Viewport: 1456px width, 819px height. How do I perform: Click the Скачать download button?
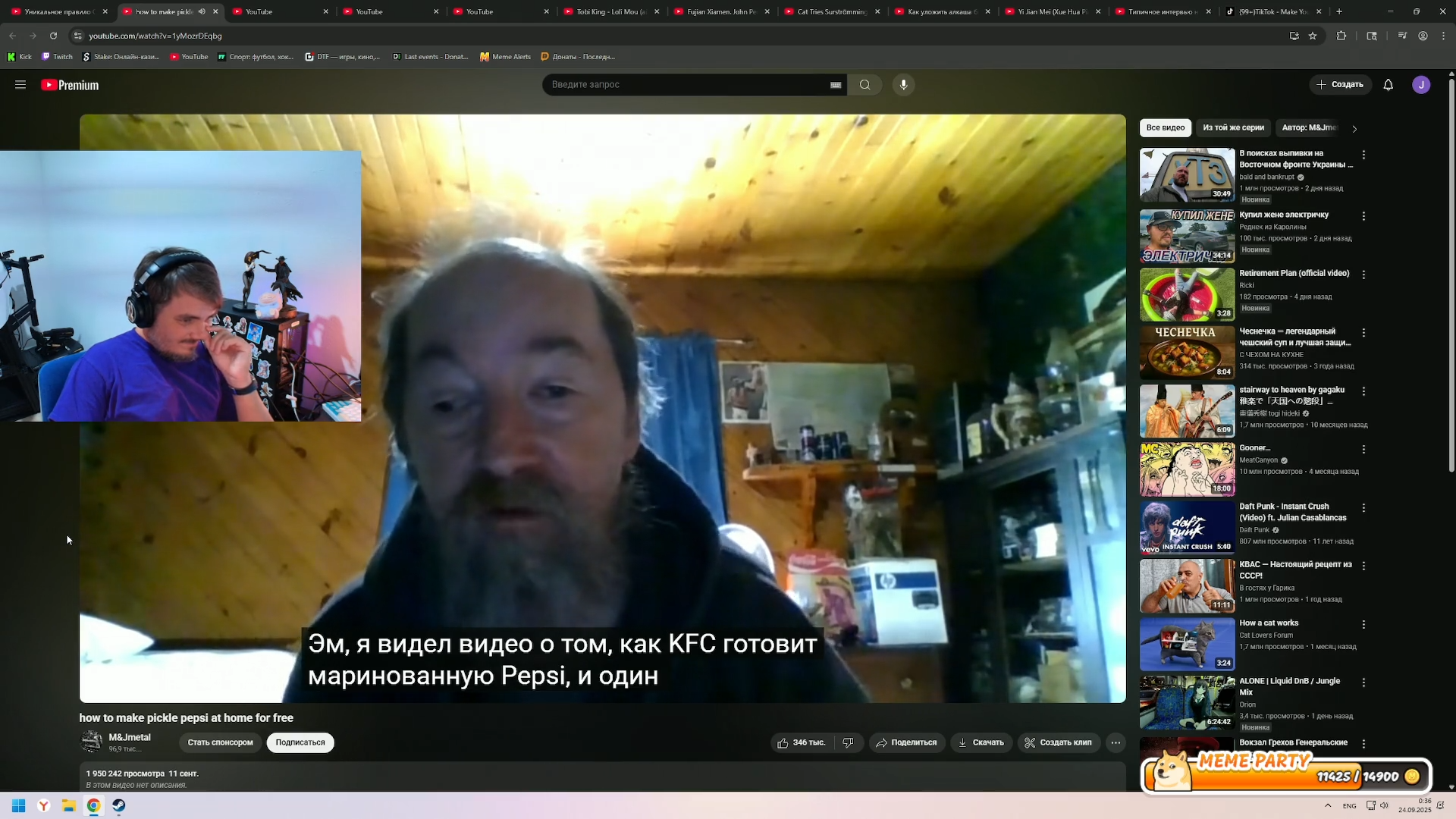981,742
